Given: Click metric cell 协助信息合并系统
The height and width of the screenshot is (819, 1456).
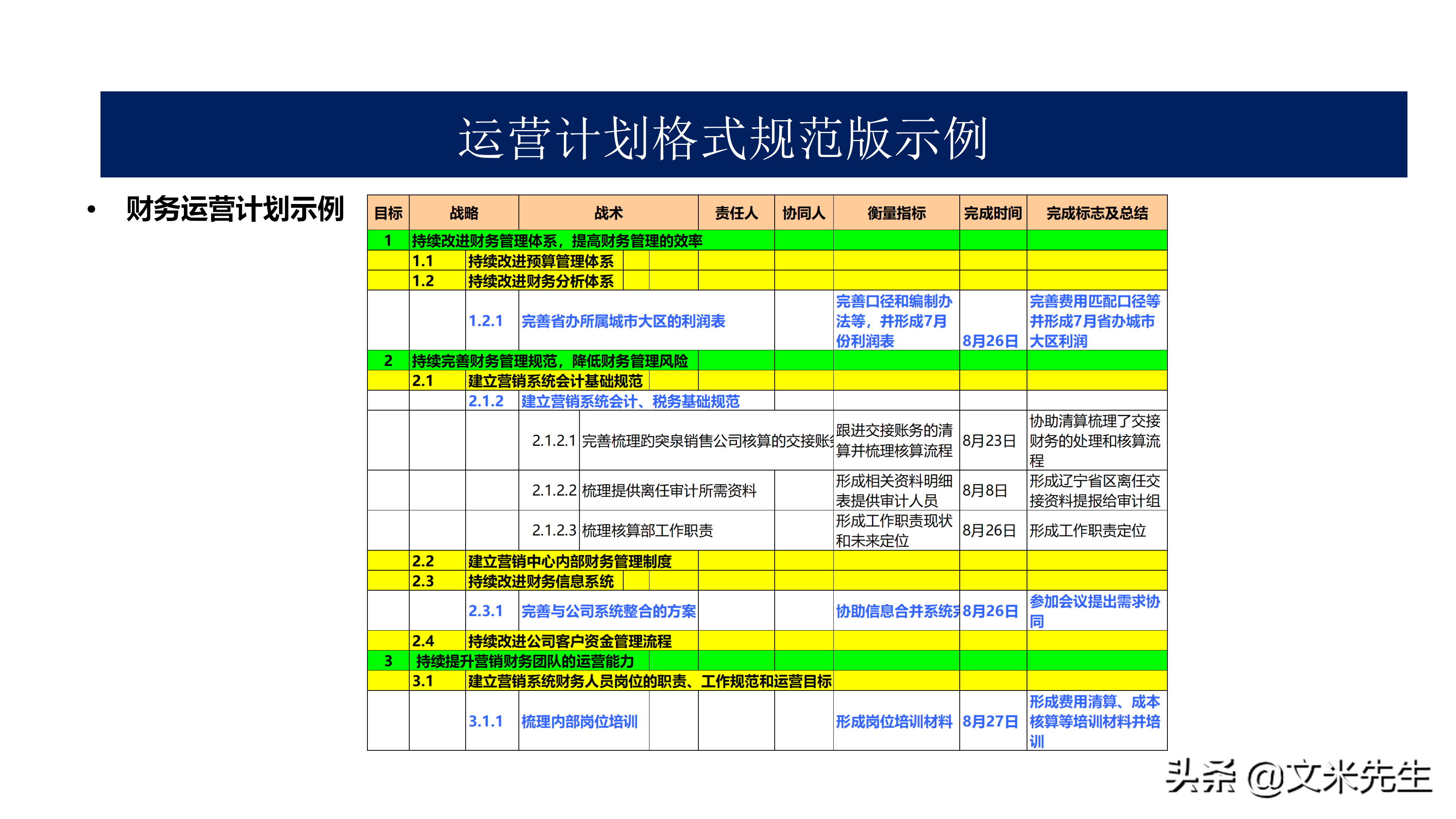Looking at the screenshot, I should (896, 611).
